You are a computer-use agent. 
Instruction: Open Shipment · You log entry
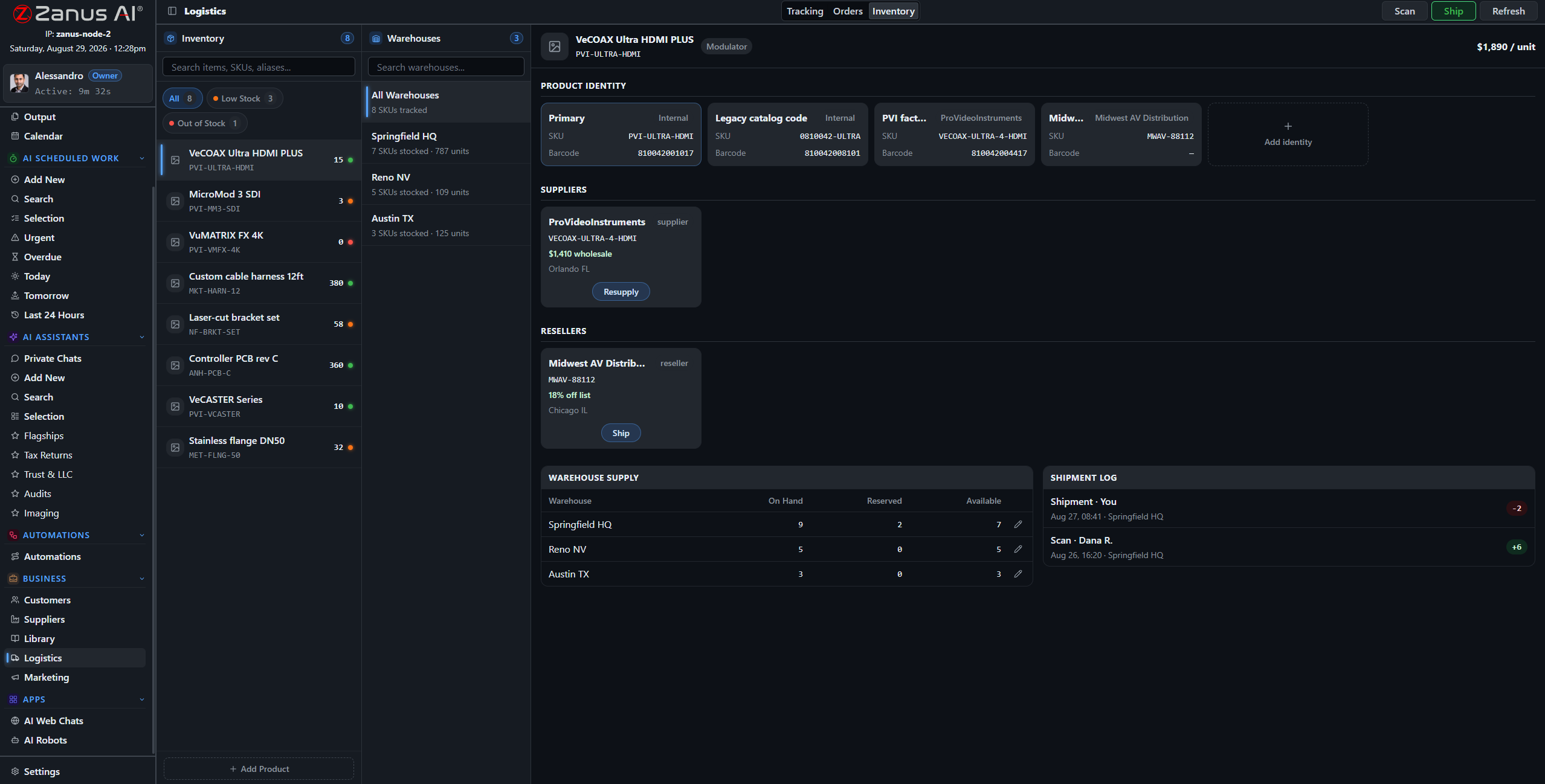1288,509
